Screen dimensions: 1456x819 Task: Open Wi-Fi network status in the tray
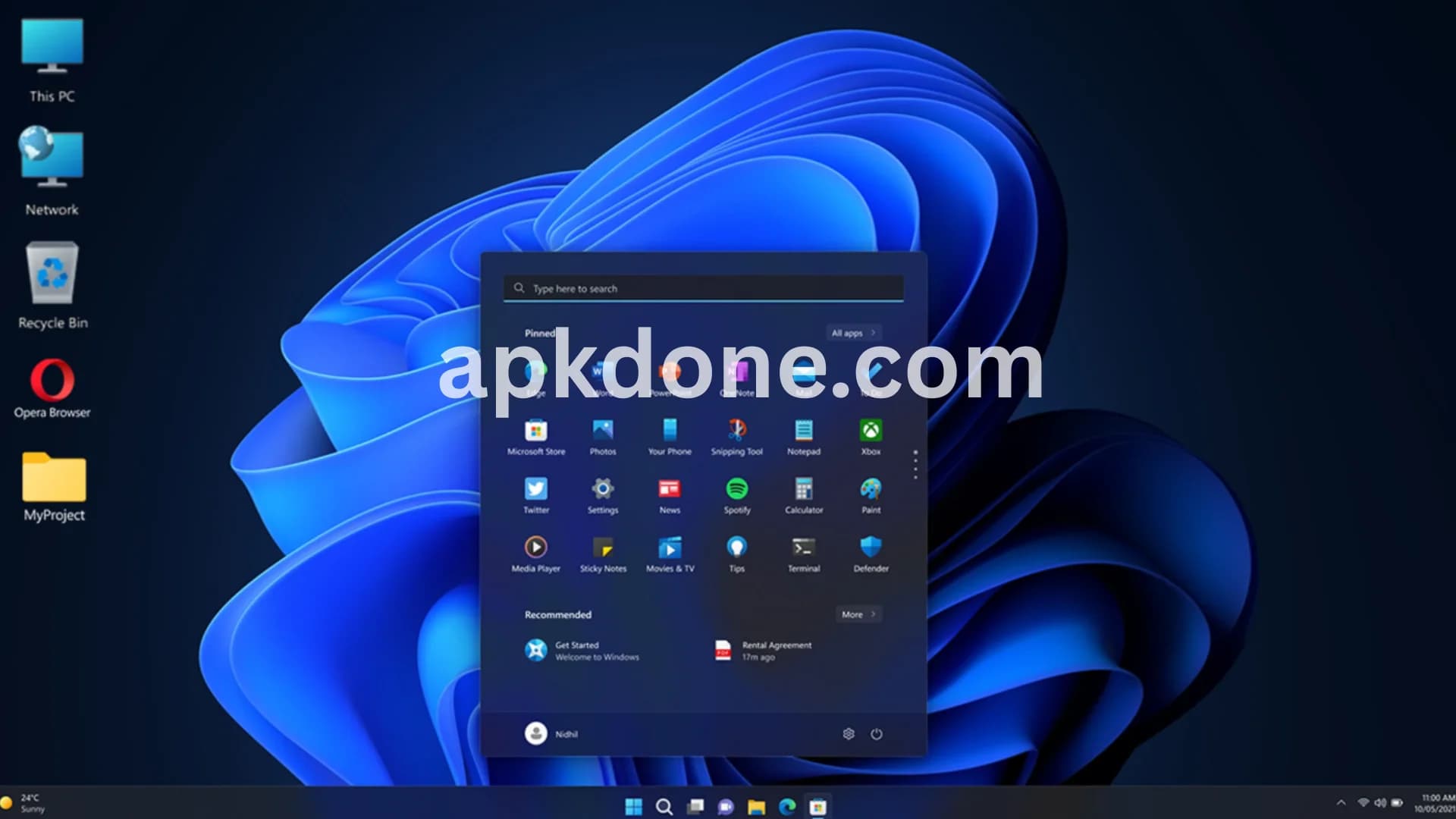1363,802
